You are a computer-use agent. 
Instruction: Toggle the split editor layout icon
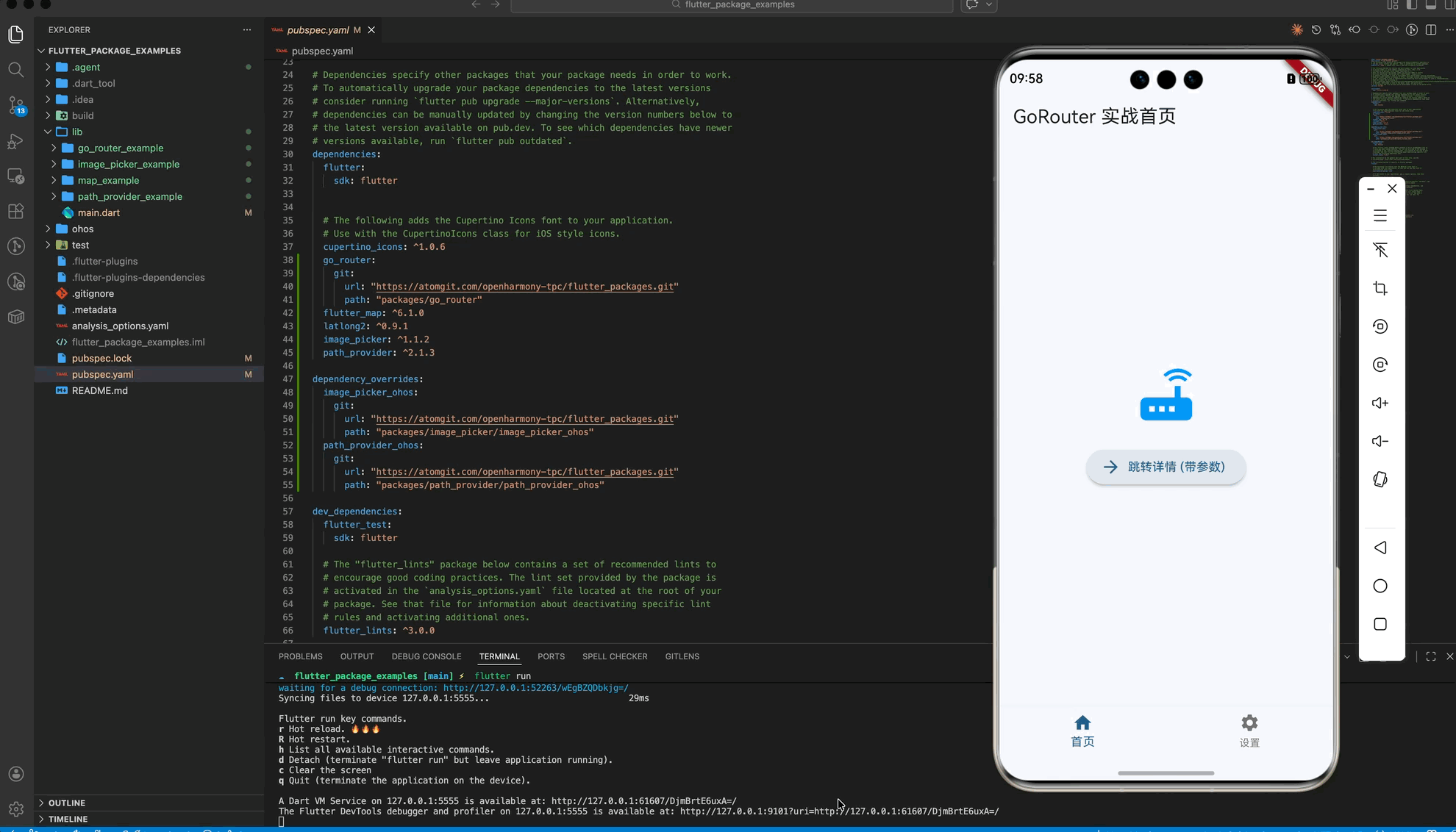pyautogui.click(x=1431, y=30)
